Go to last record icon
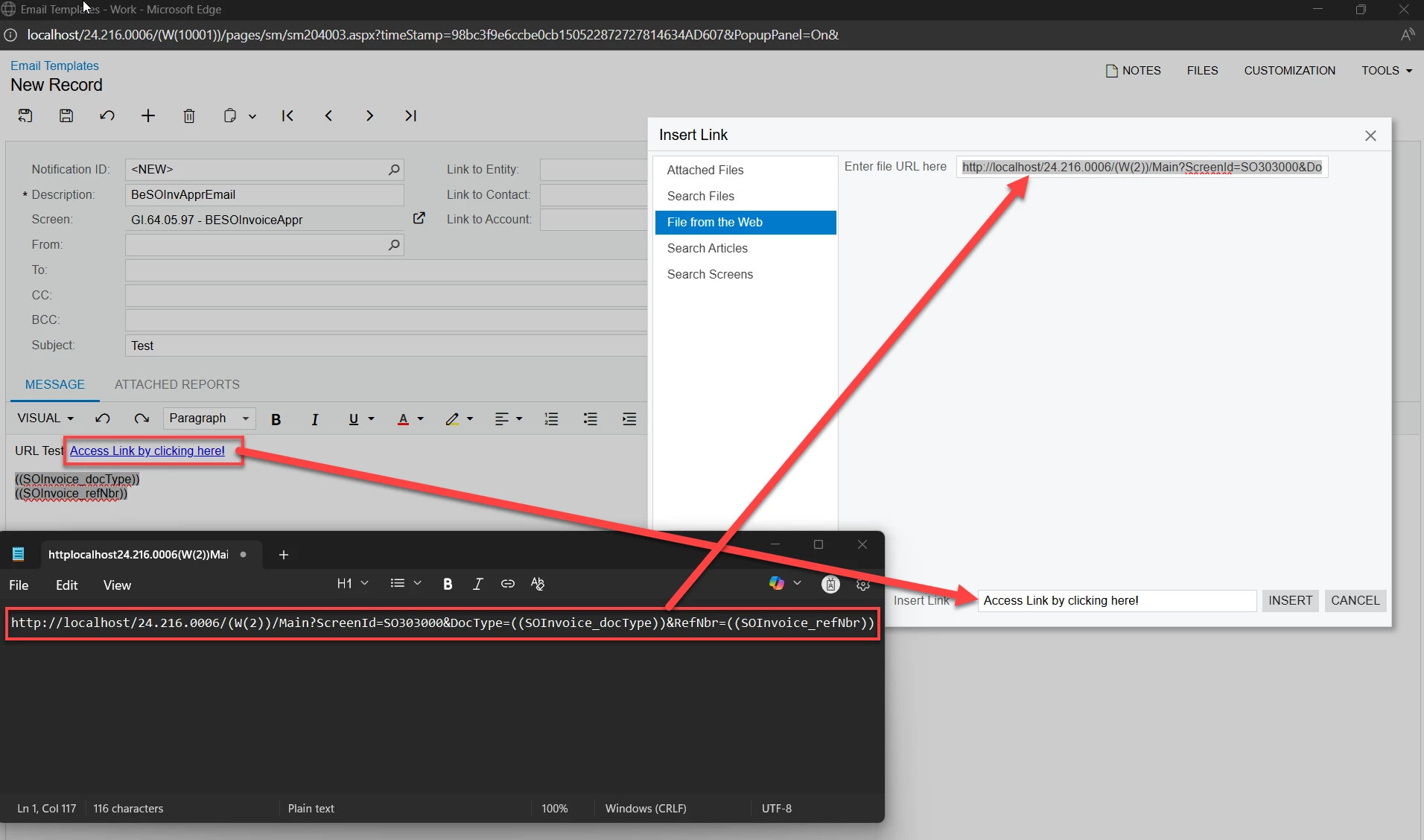 coord(410,115)
